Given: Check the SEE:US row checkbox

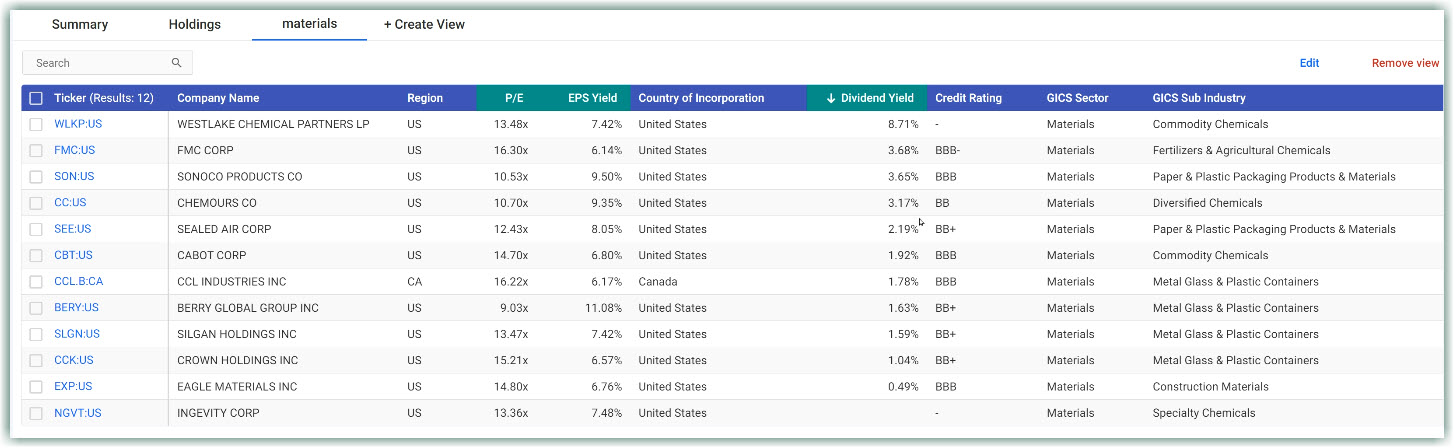Looking at the screenshot, I should coord(36,229).
